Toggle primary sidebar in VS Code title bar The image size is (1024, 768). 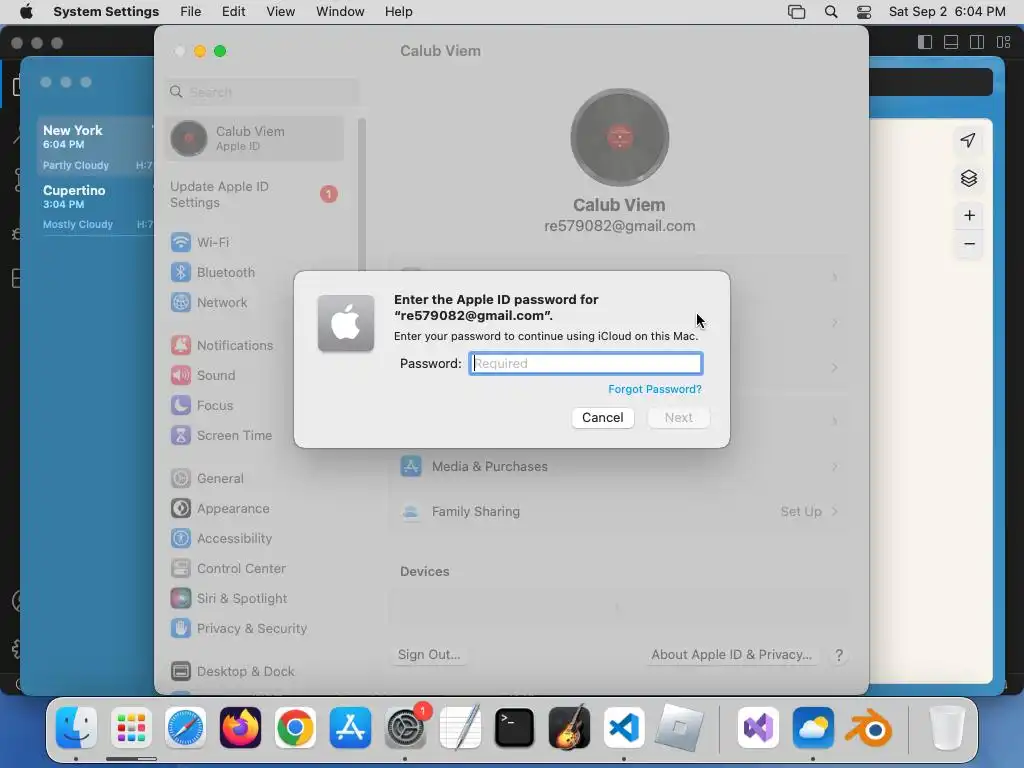pyautogui.click(x=925, y=42)
